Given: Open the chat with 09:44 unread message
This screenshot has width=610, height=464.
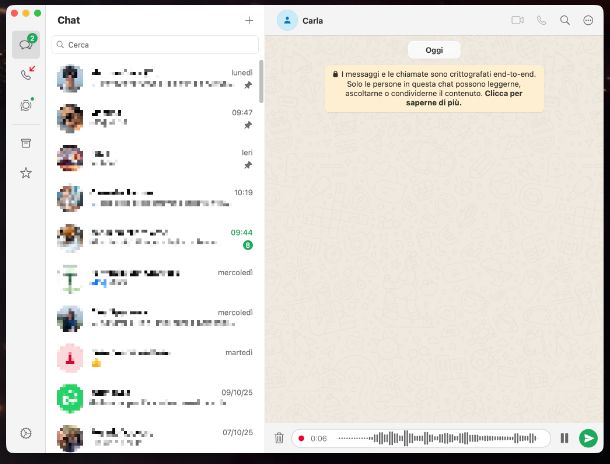Looking at the screenshot, I should tap(155, 237).
